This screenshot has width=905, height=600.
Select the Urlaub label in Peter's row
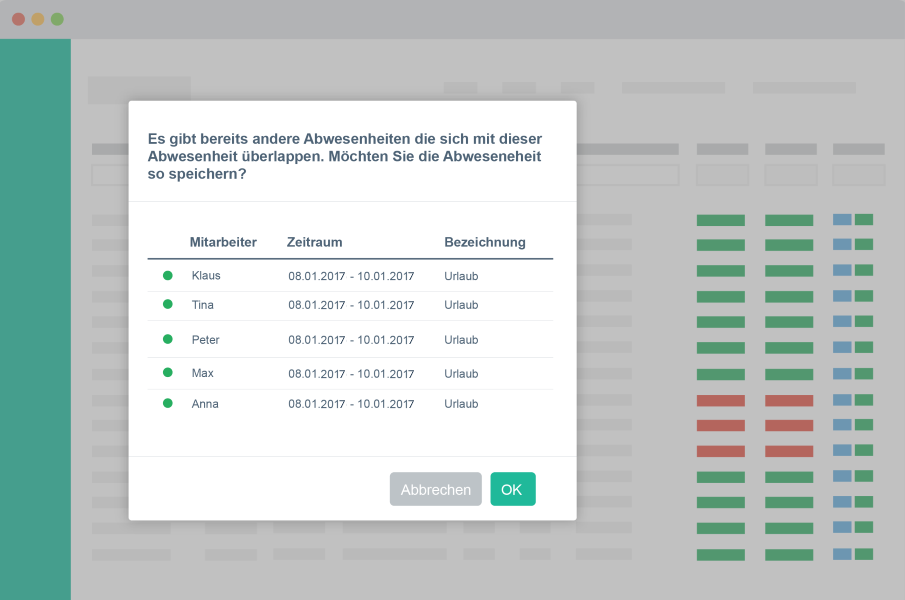point(460,339)
